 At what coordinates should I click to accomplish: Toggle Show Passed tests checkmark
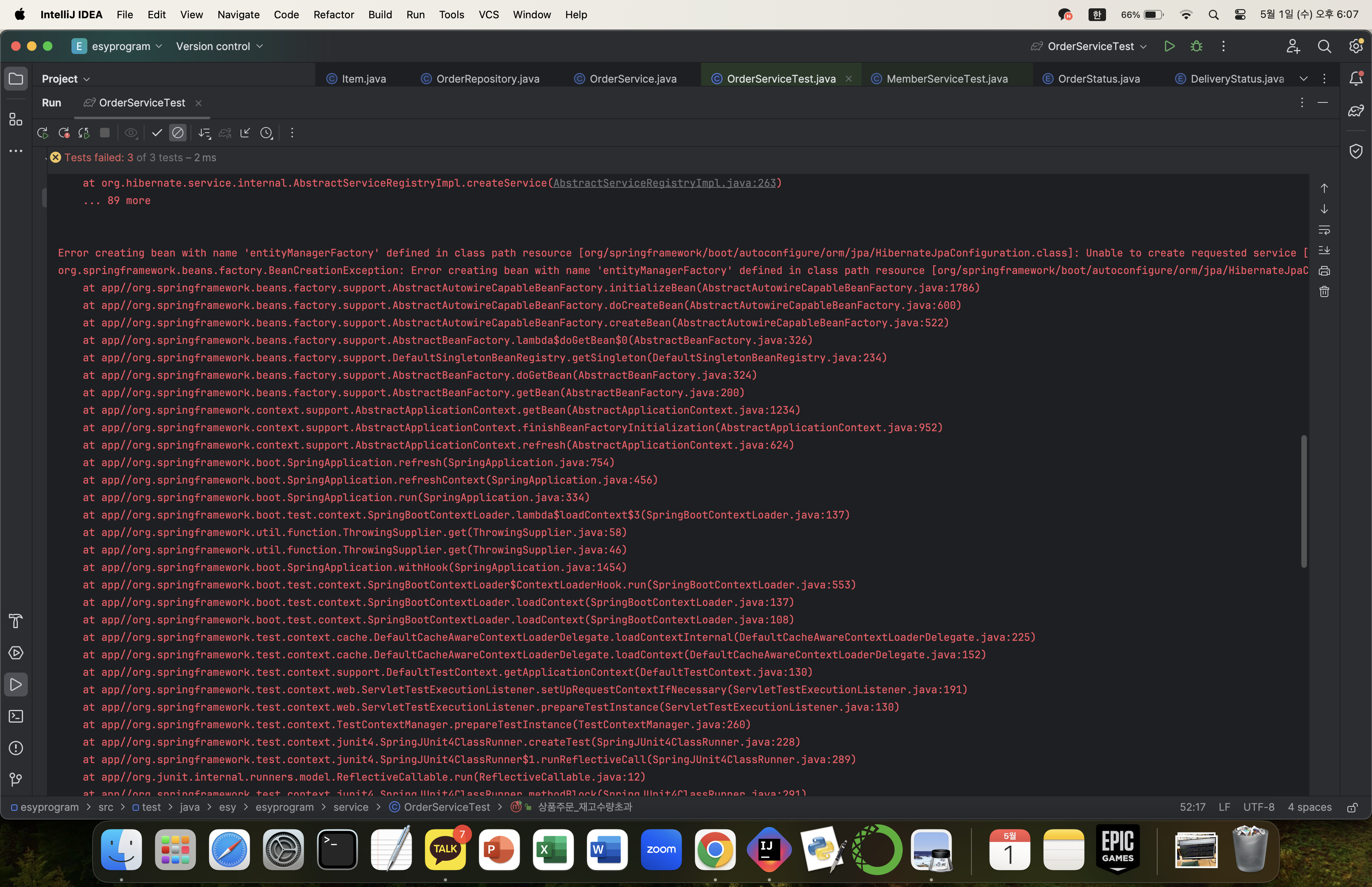click(156, 133)
